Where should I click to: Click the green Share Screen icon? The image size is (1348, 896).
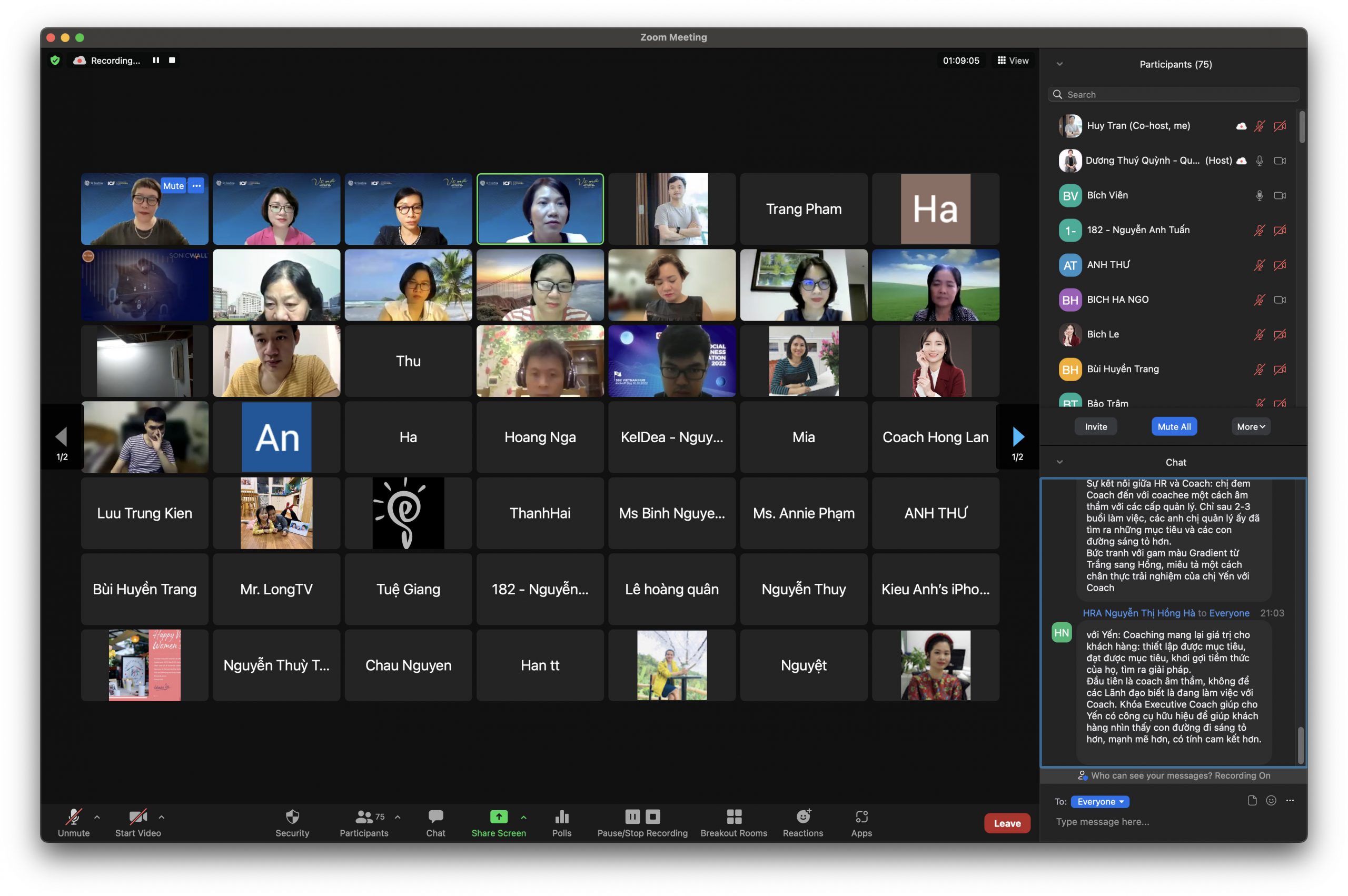[498, 816]
